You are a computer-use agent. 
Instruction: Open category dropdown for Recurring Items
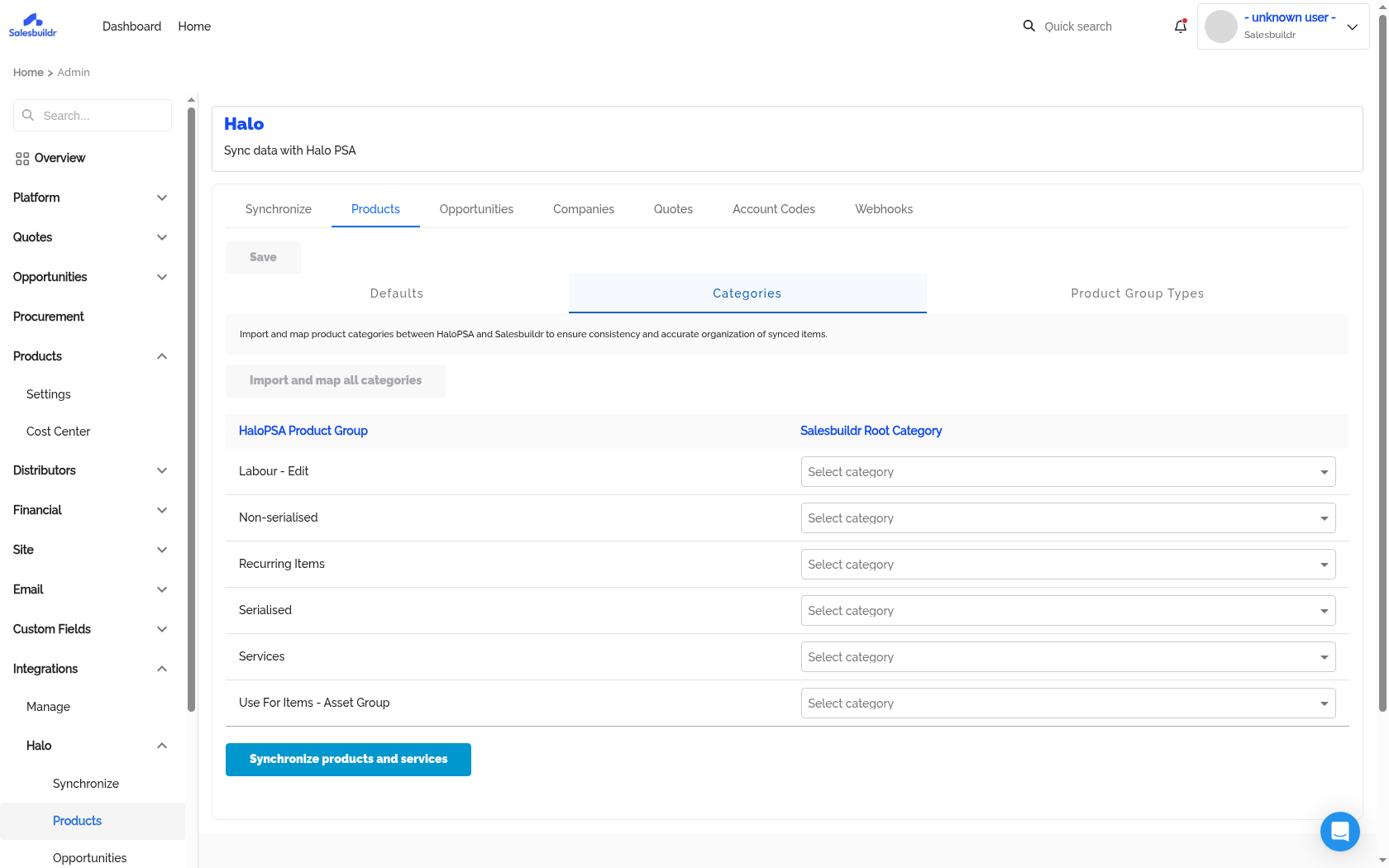tap(1068, 565)
